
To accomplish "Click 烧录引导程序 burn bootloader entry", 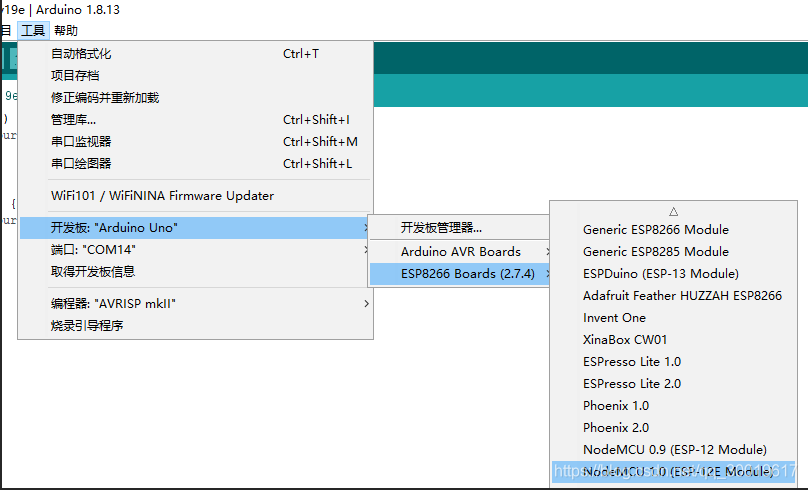I will tap(195, 326).
